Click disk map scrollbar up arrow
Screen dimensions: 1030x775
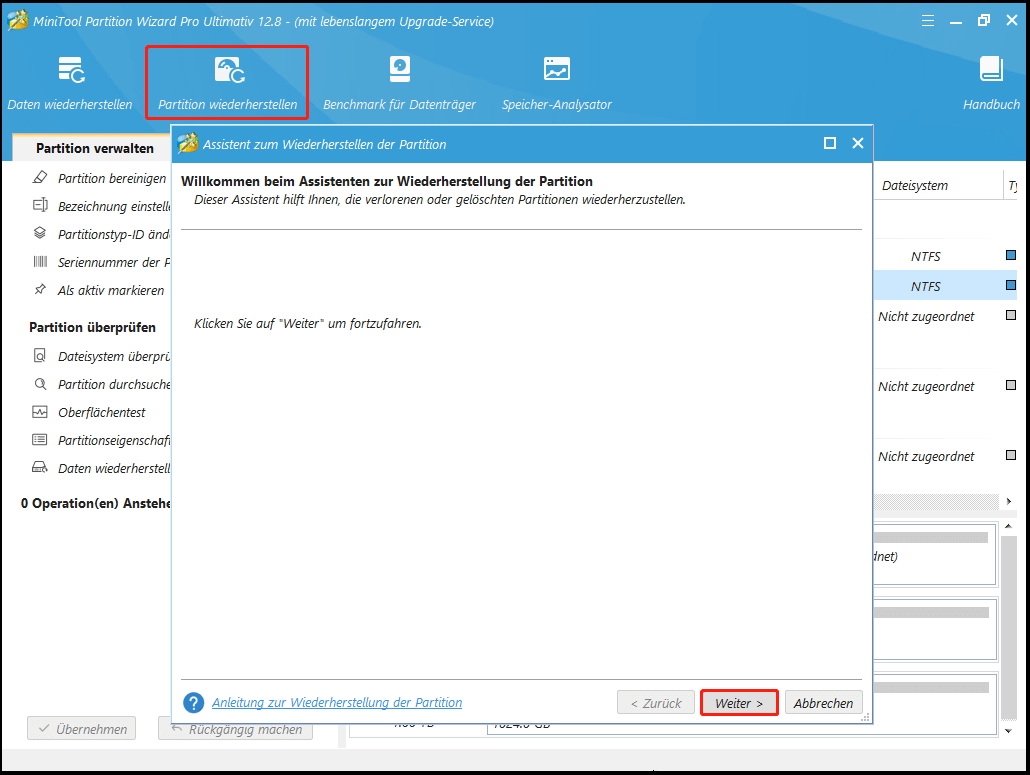tap(1008, 527)
